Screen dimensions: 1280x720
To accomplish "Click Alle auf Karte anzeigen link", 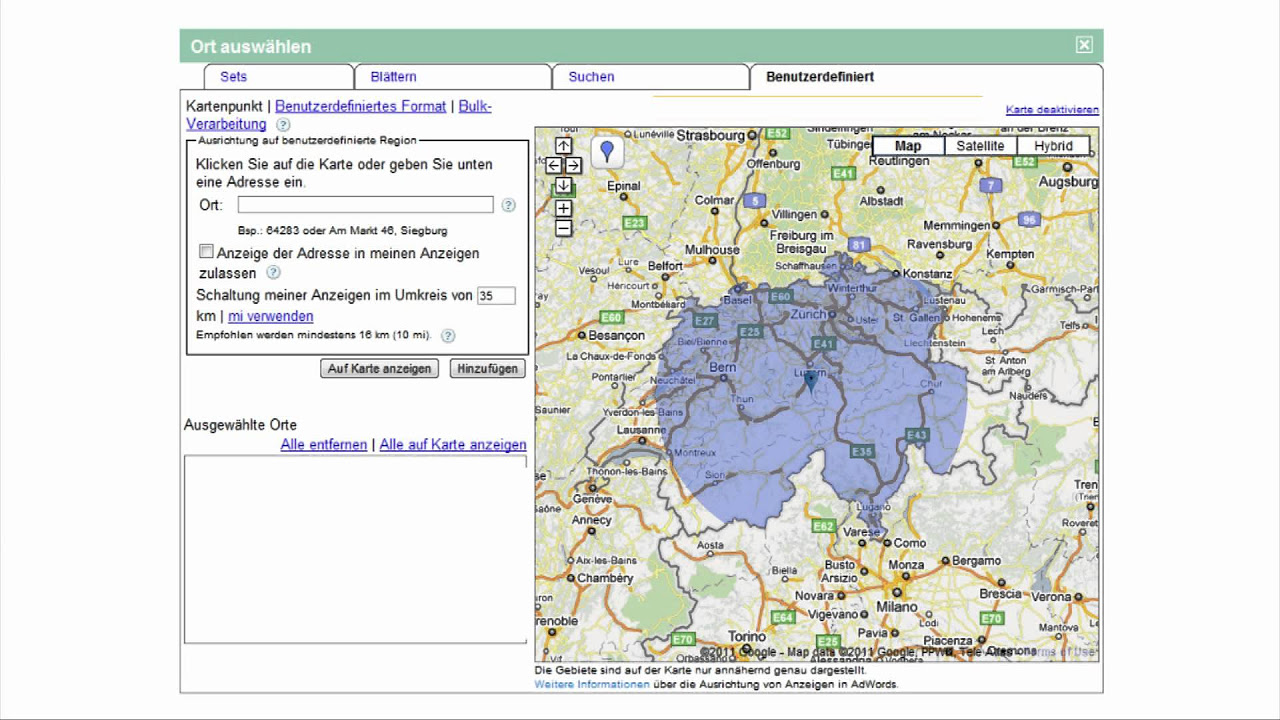I will (x=453, y=444).
